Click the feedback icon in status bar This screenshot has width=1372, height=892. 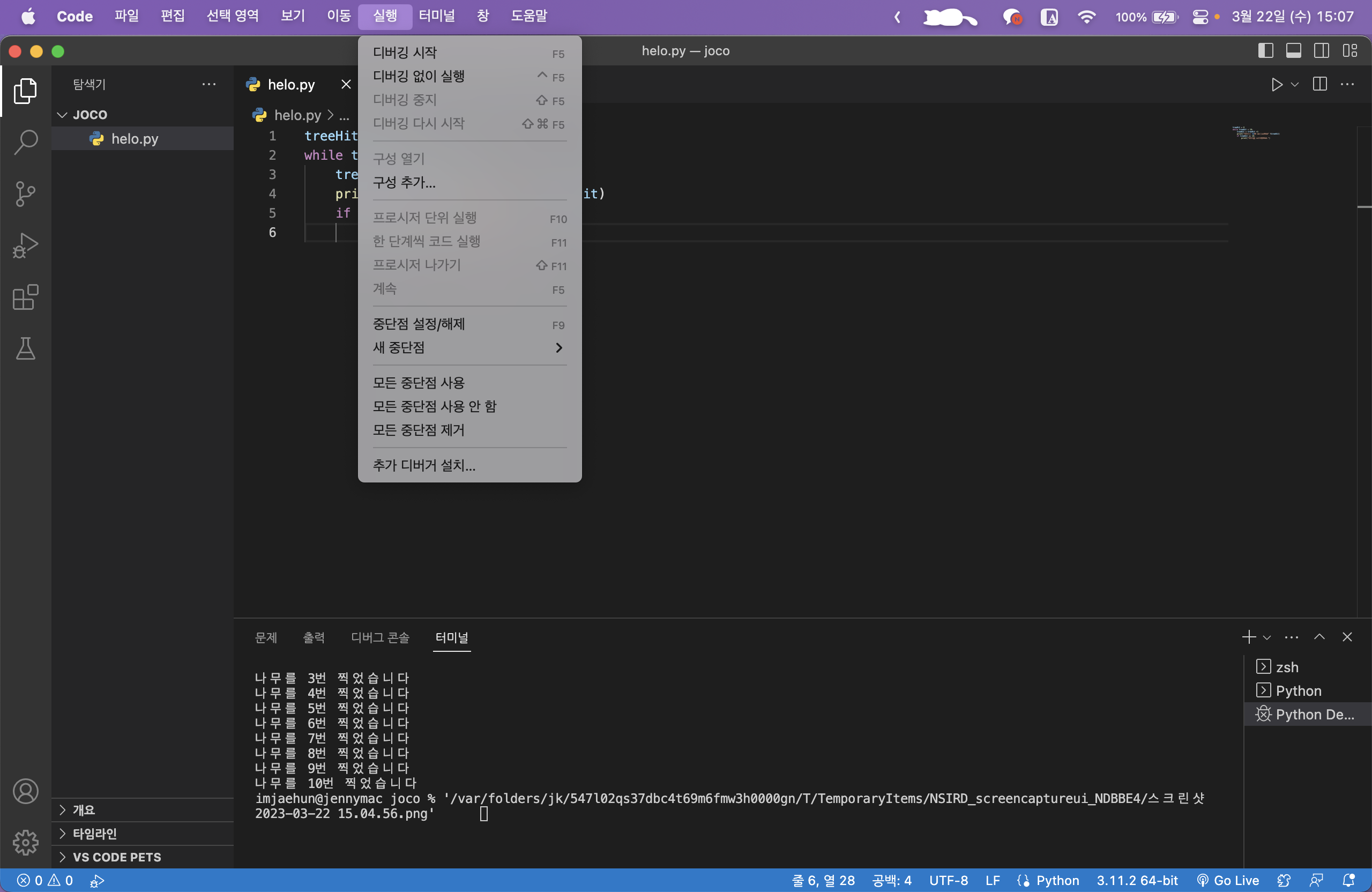[1316, 880]
